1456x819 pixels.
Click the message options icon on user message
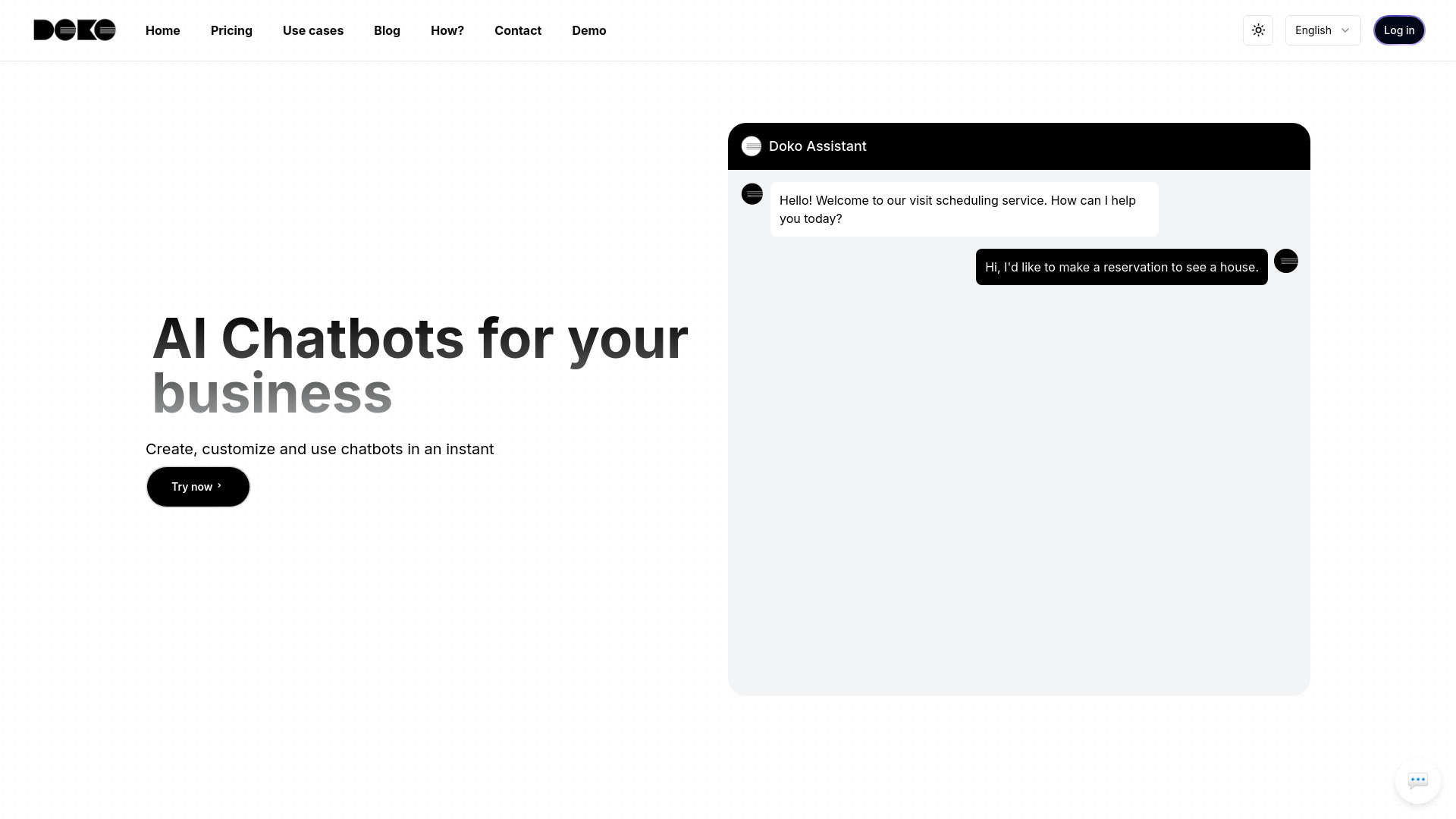pos(1287,261)
